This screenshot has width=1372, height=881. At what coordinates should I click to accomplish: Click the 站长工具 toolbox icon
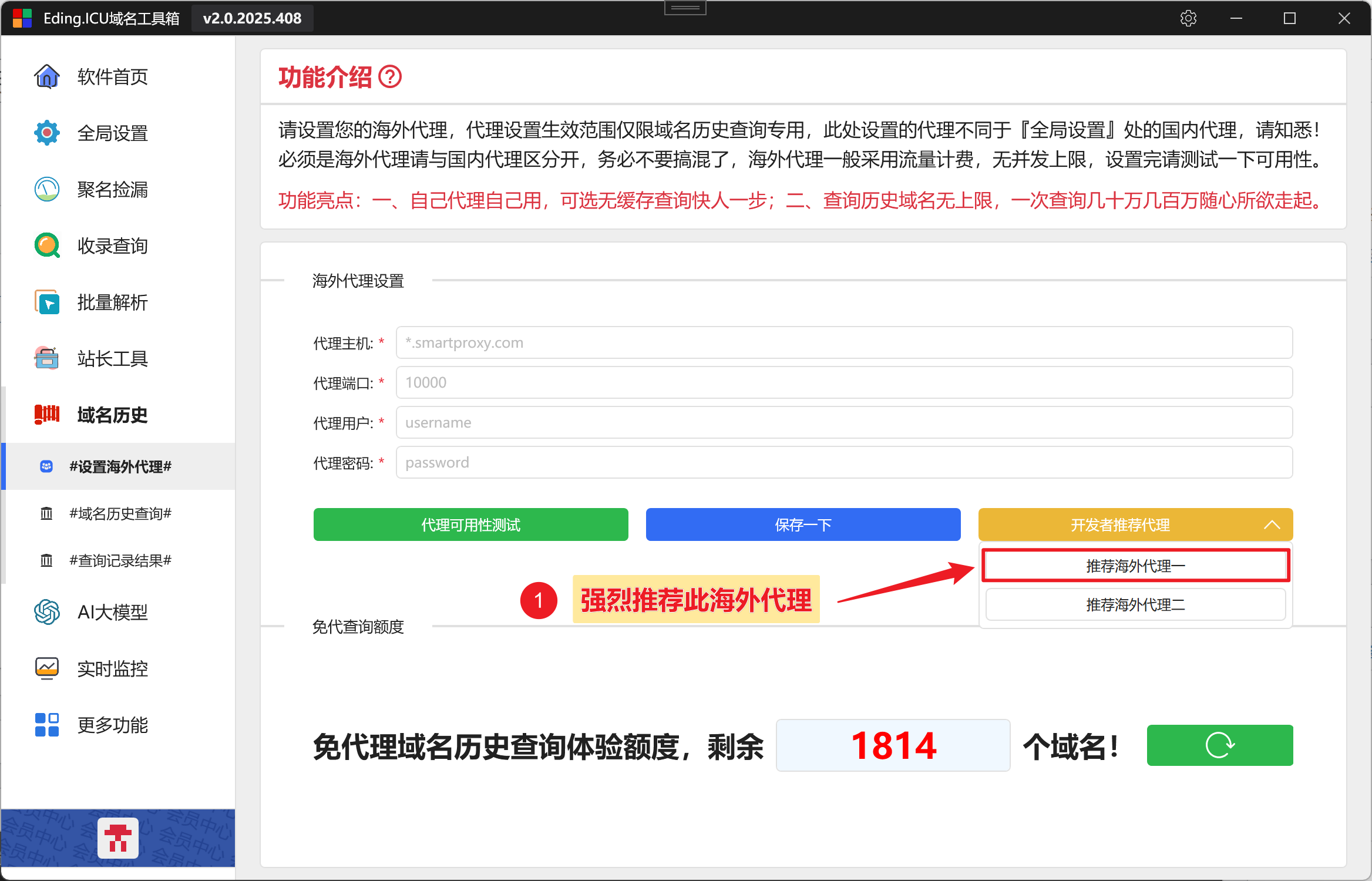tap(47, 358)
